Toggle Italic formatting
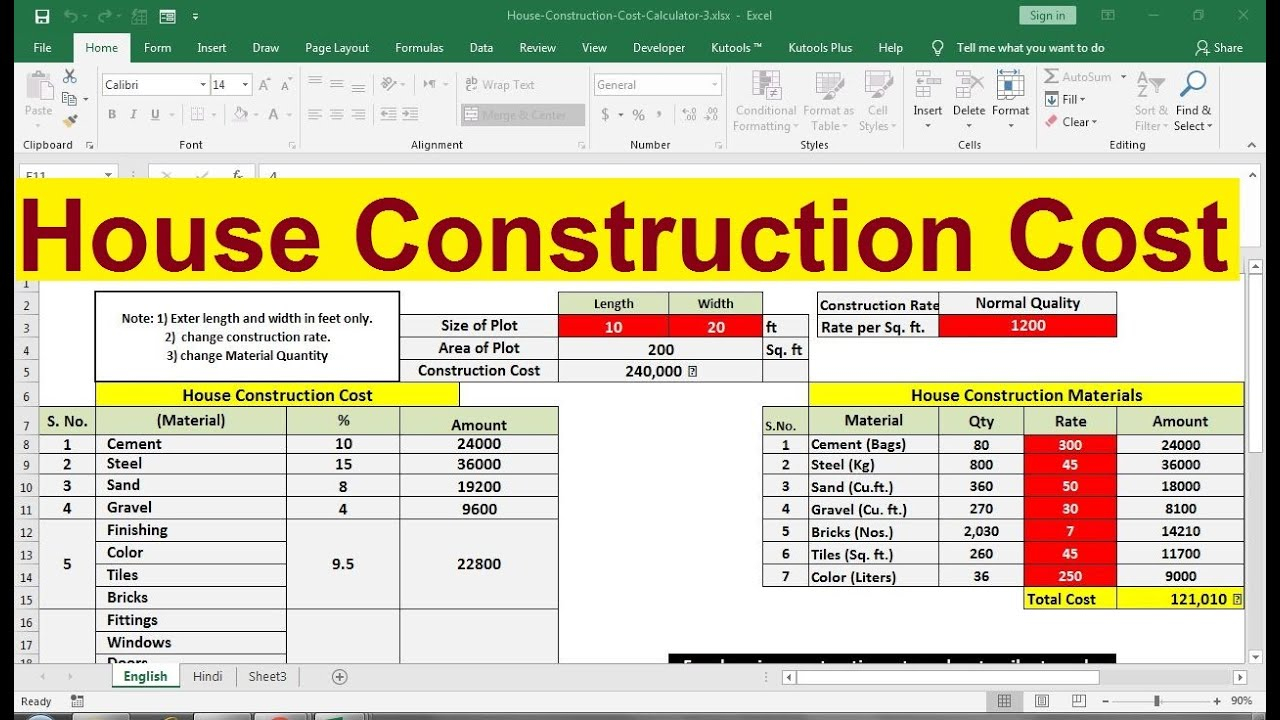1280x720 pixels. click(x=133, y=115)
